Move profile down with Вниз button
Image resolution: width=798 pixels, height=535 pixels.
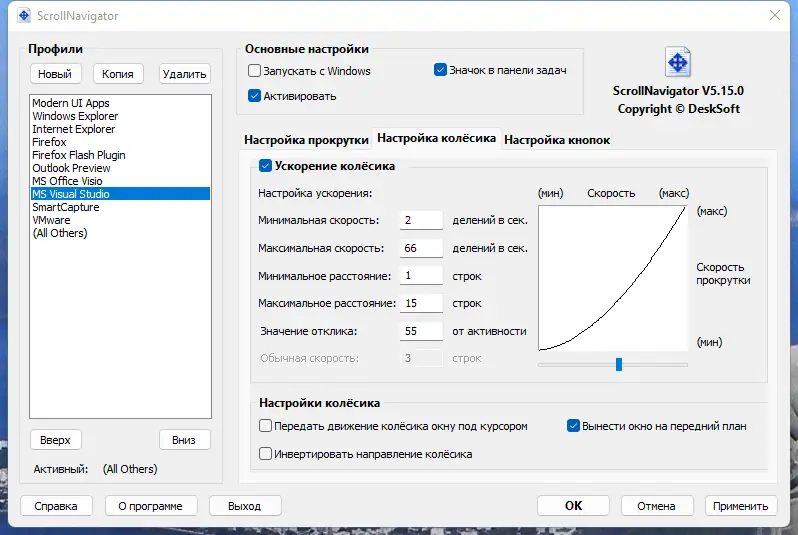184,440
